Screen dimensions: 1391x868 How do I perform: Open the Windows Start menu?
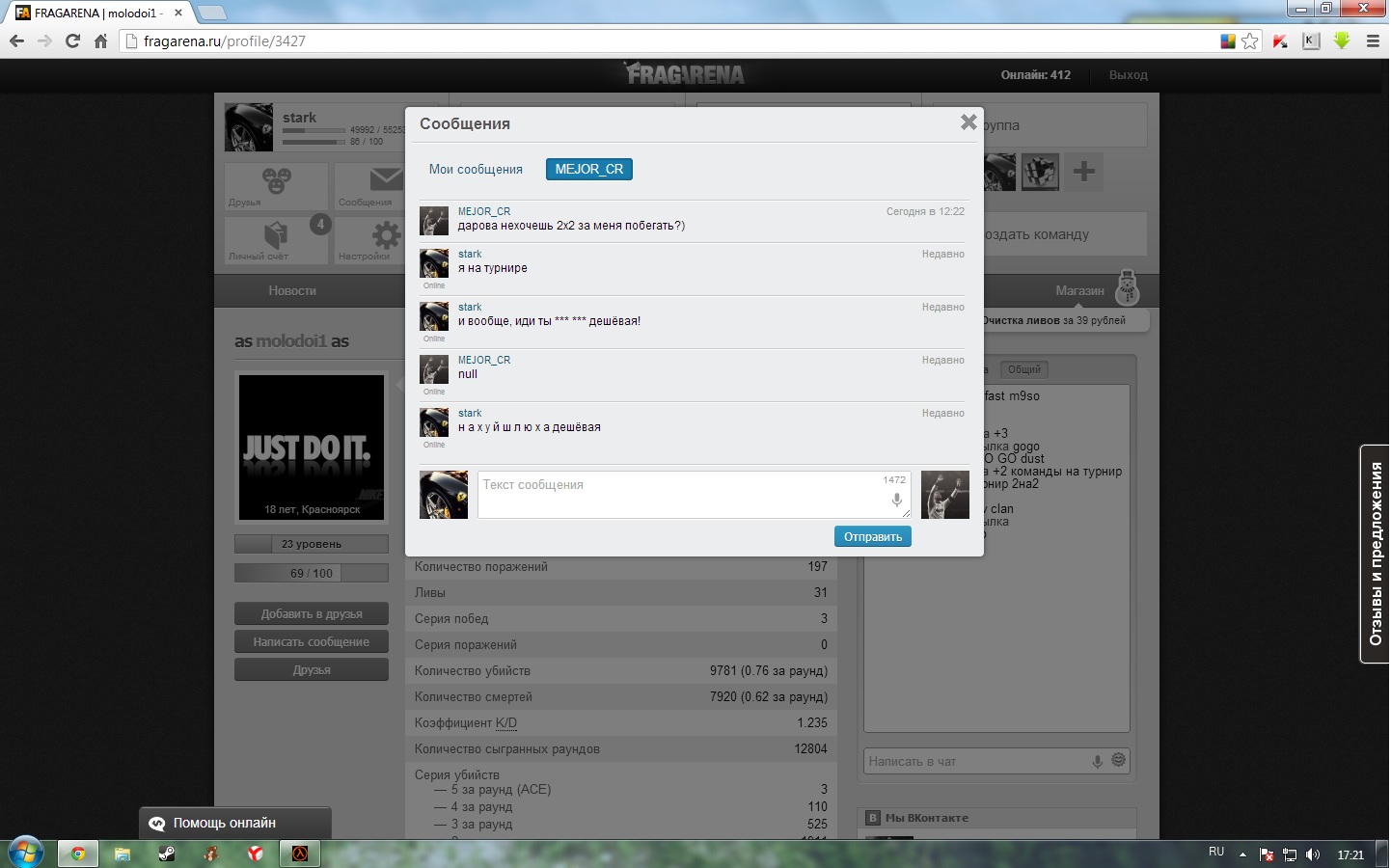pyautogui.click(x=25, y=853)
